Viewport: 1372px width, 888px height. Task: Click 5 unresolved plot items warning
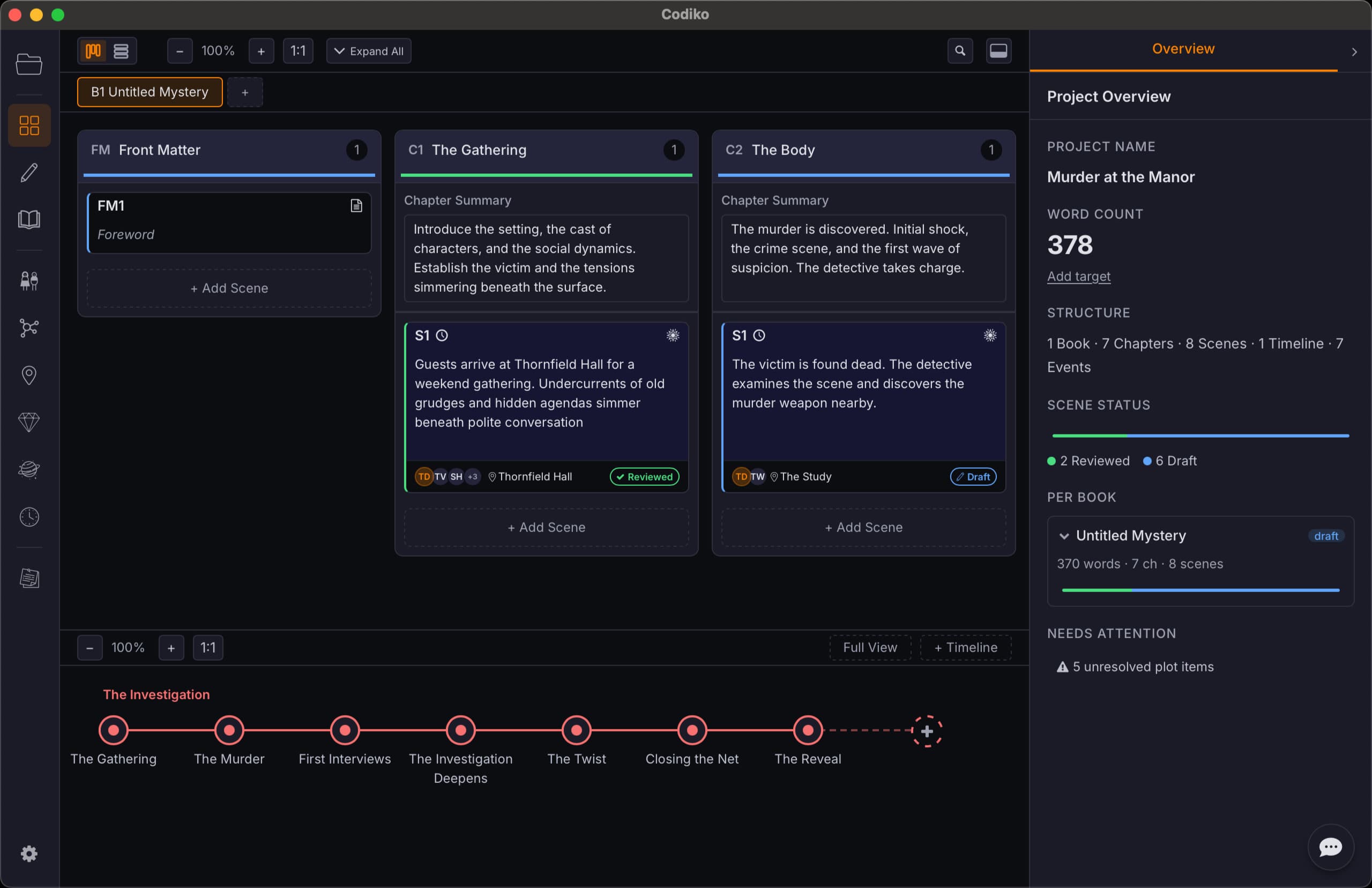[x=1135, y=667]
